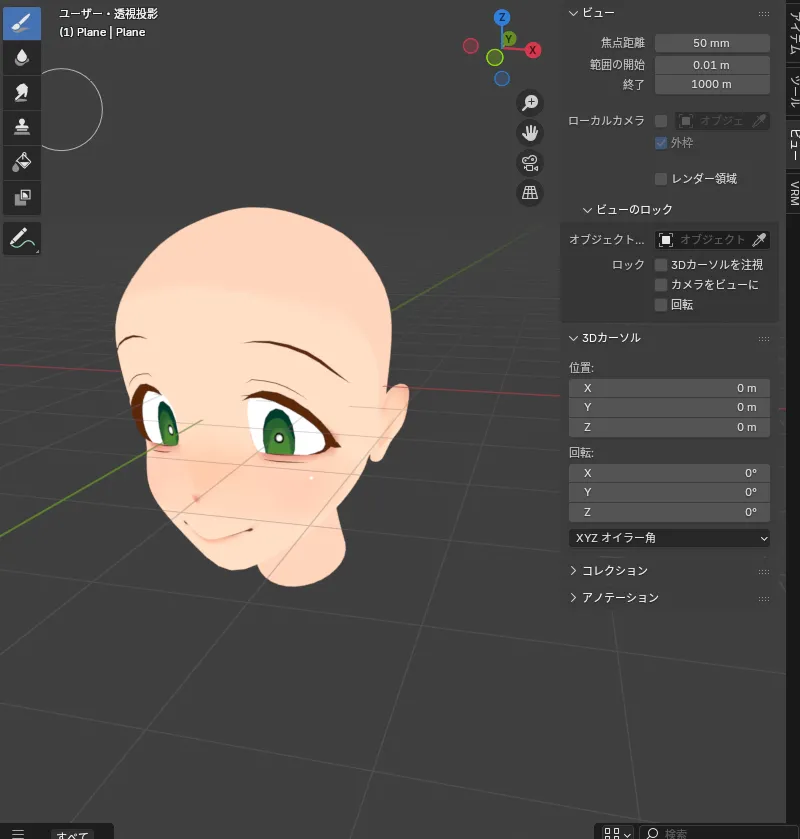Click the negative Y axis gizmo circle
Viewport: 800px width, 839px height.
click(x=494, y=57)
